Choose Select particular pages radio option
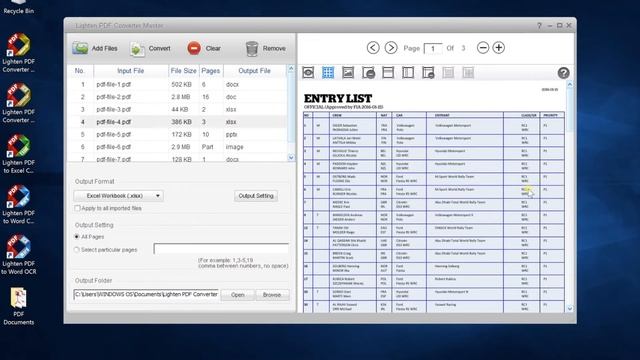 [77, 250]
